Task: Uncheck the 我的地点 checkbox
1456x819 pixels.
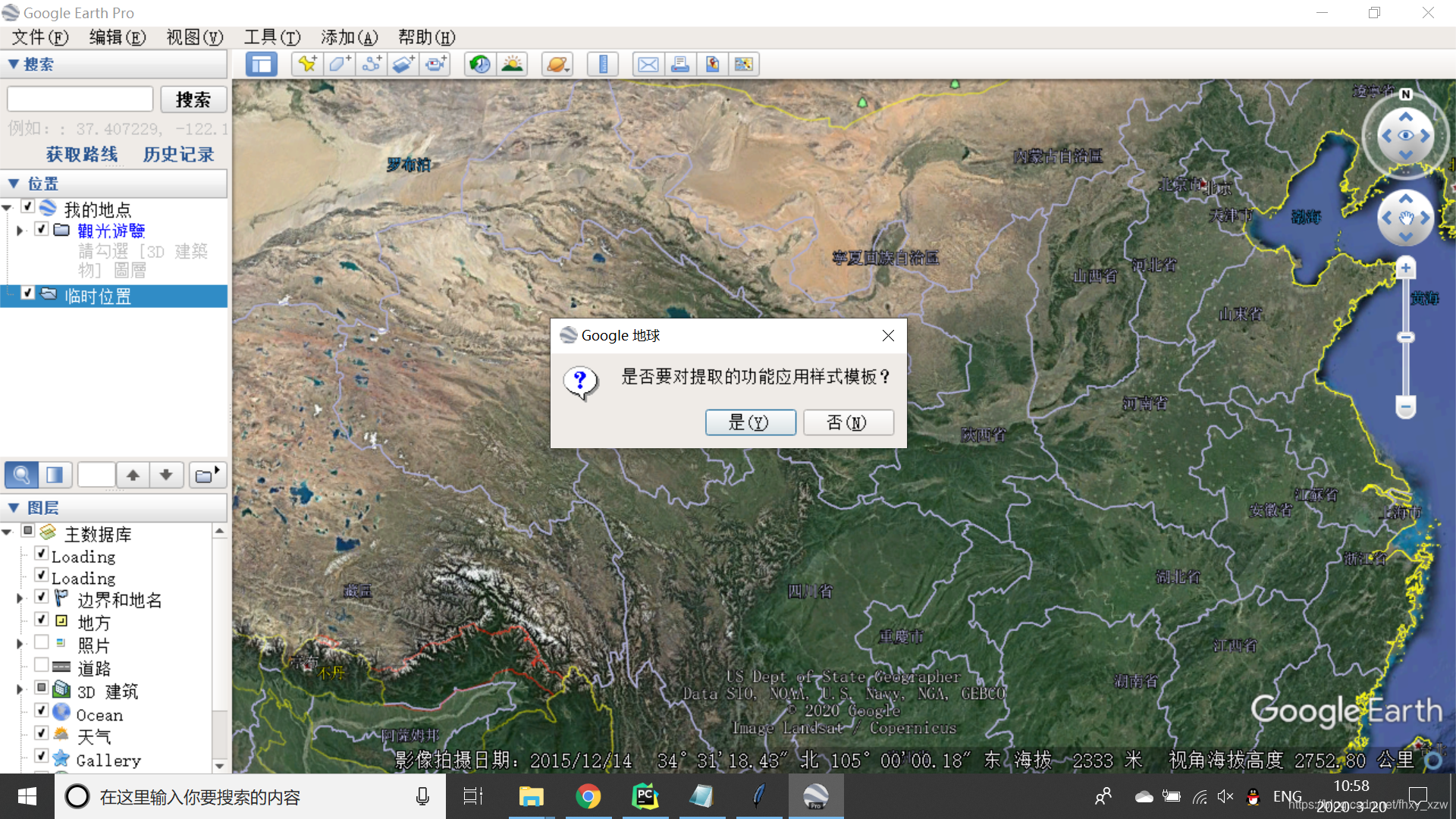Action: (28, 207)
